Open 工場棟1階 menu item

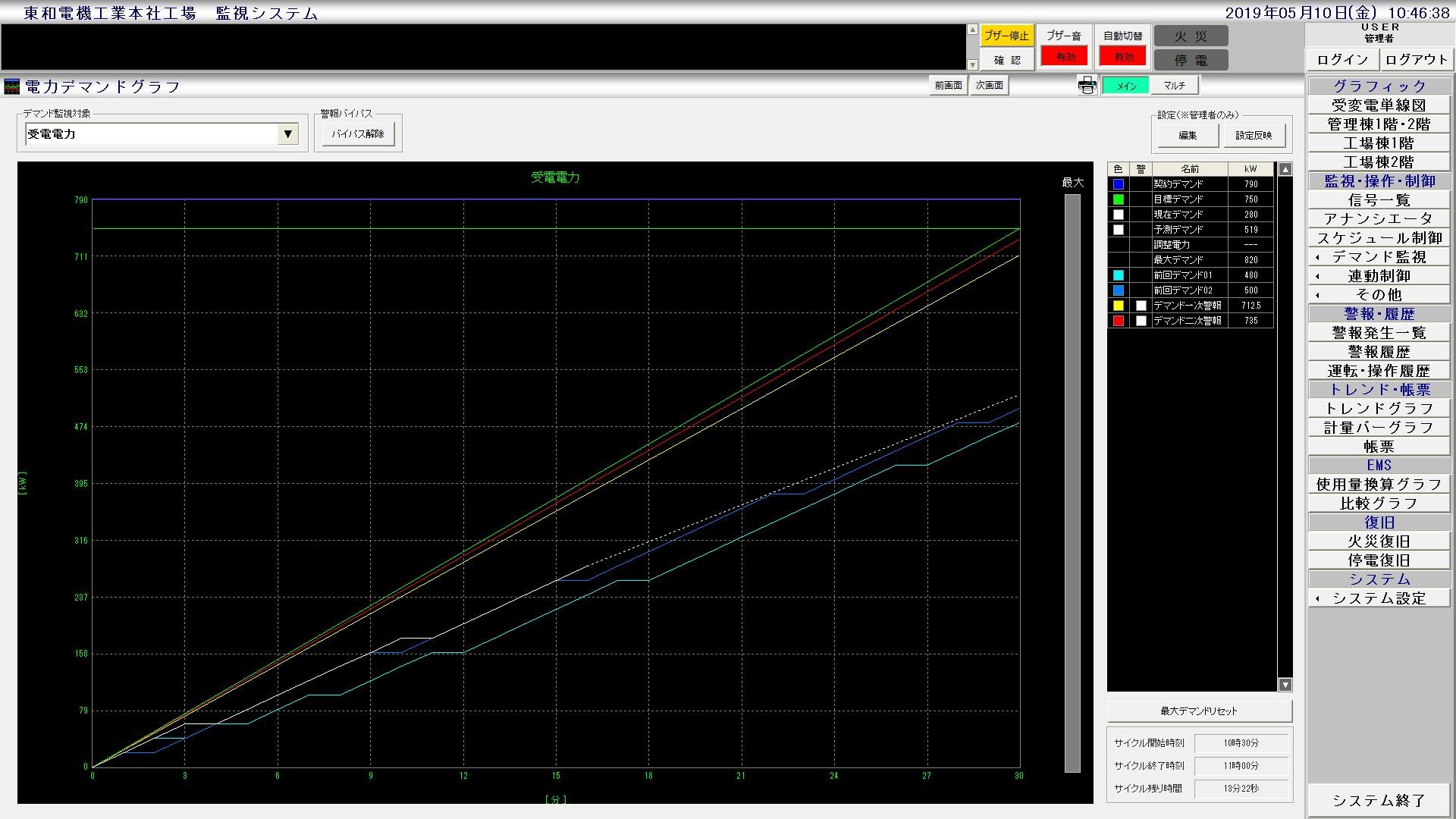1379,143
